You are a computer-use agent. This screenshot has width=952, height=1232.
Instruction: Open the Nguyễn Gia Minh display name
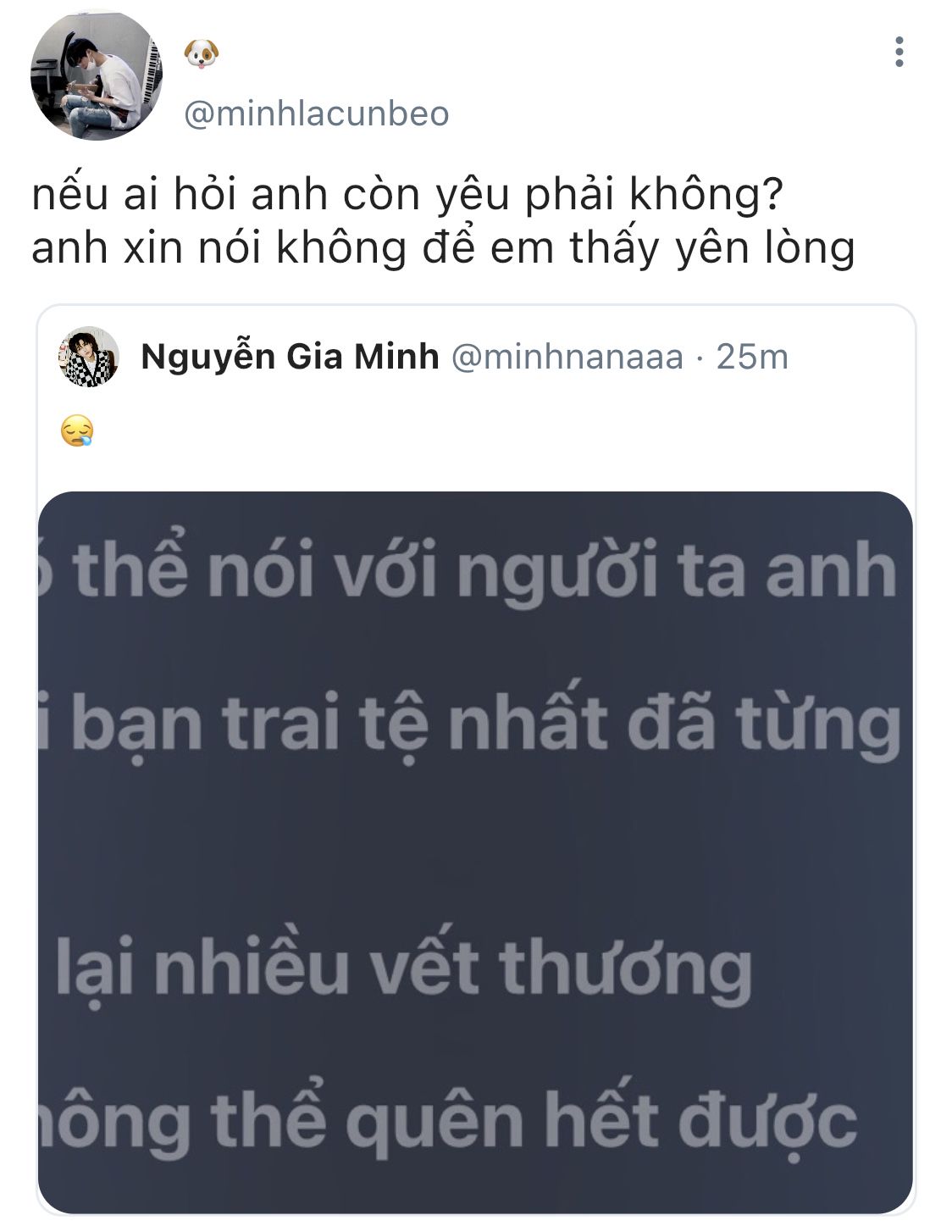coord(290,357)
